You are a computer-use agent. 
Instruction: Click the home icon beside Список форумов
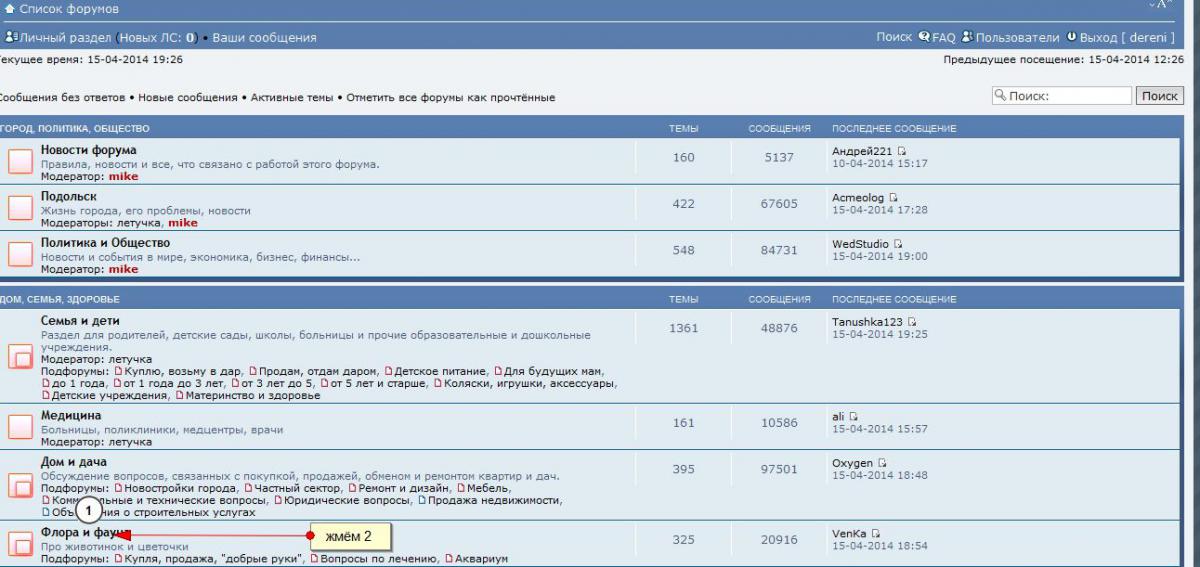10,9
